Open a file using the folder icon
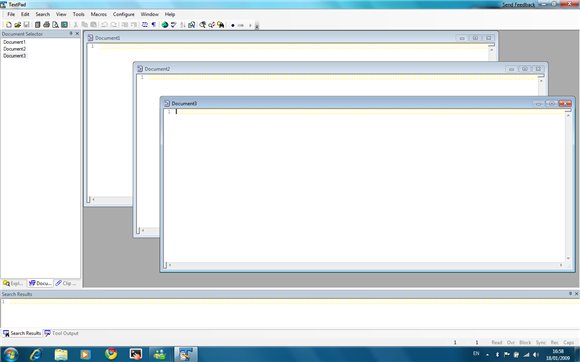 [17, 25]
